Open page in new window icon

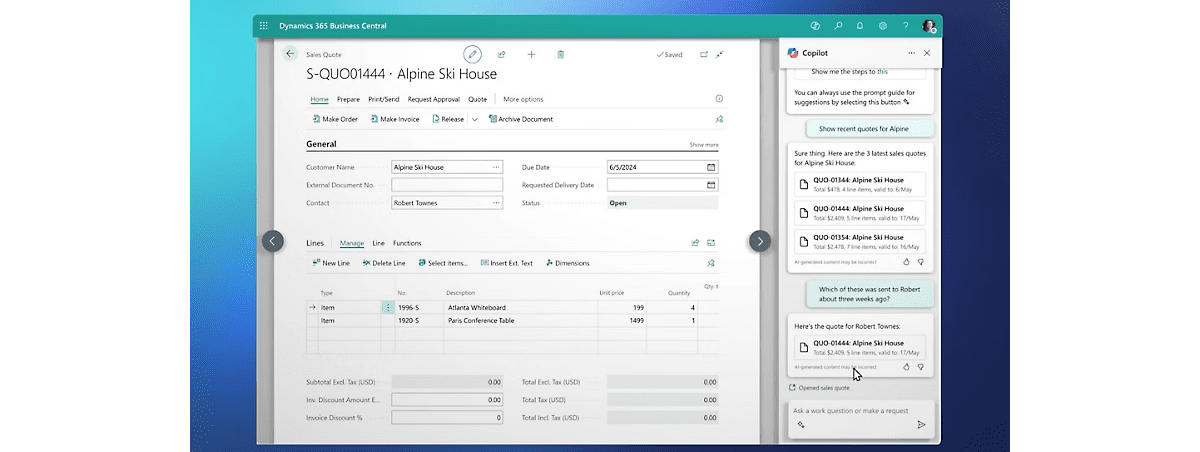tap(704, 54)
